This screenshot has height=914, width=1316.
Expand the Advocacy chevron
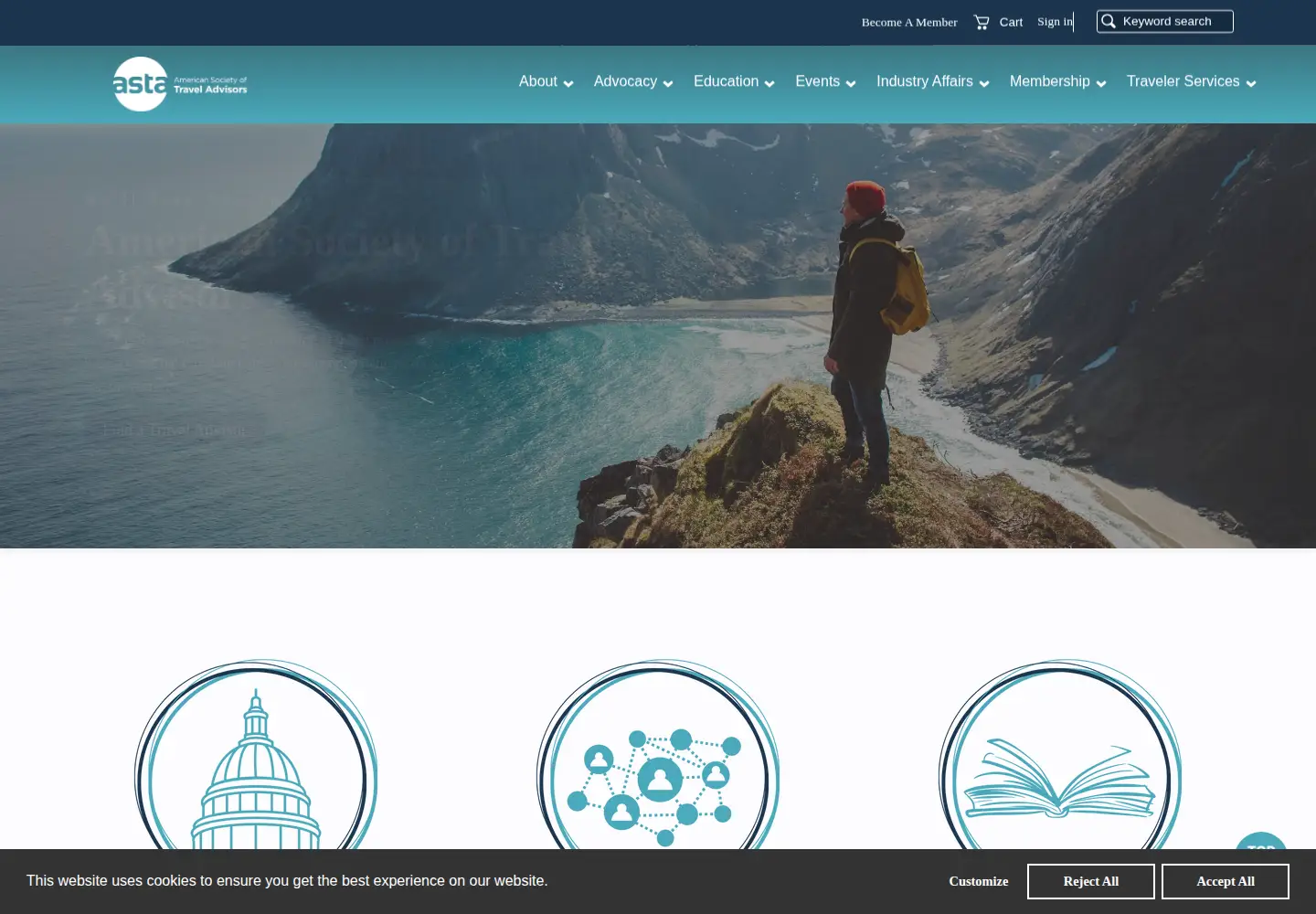pos(668,83)
